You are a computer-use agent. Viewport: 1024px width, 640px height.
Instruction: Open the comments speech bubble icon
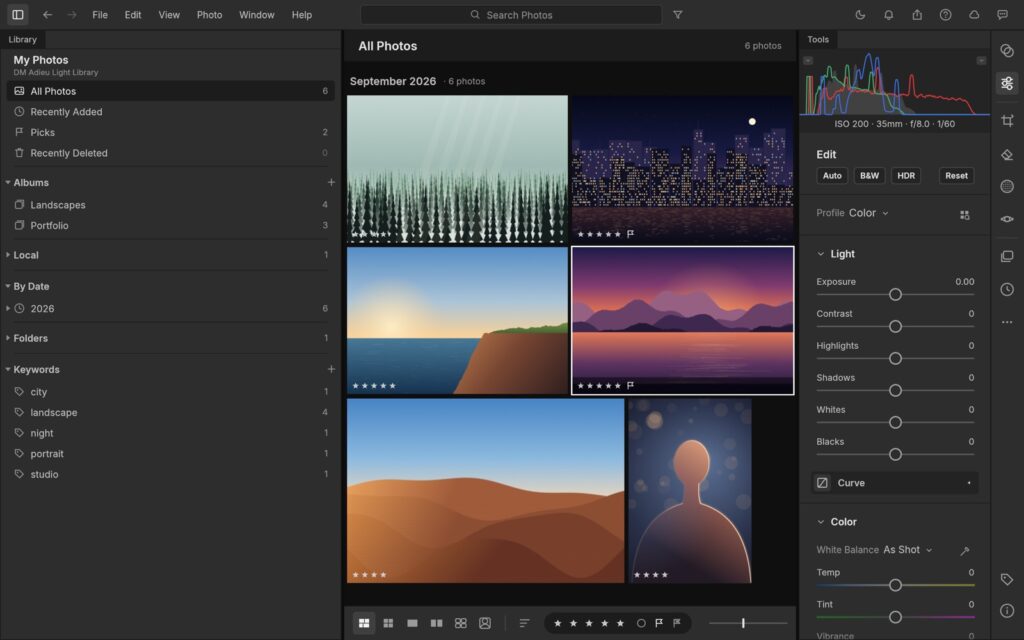1002,14
